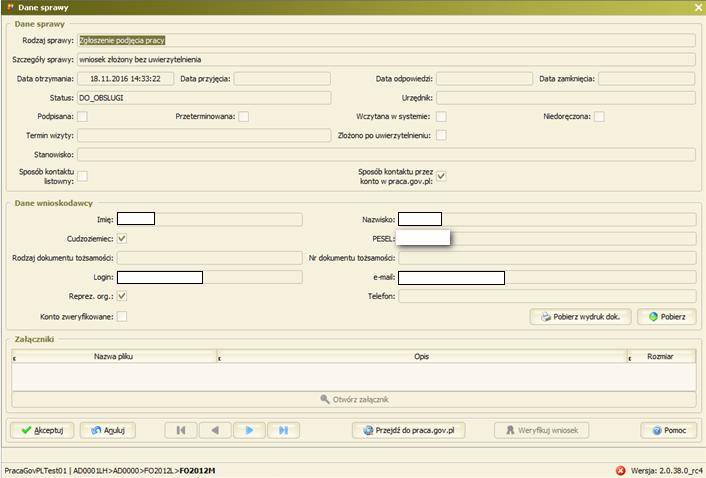Screen dimensions: 706x478
Task: Go to the previous record arrow
Action: tap(215, 430)
